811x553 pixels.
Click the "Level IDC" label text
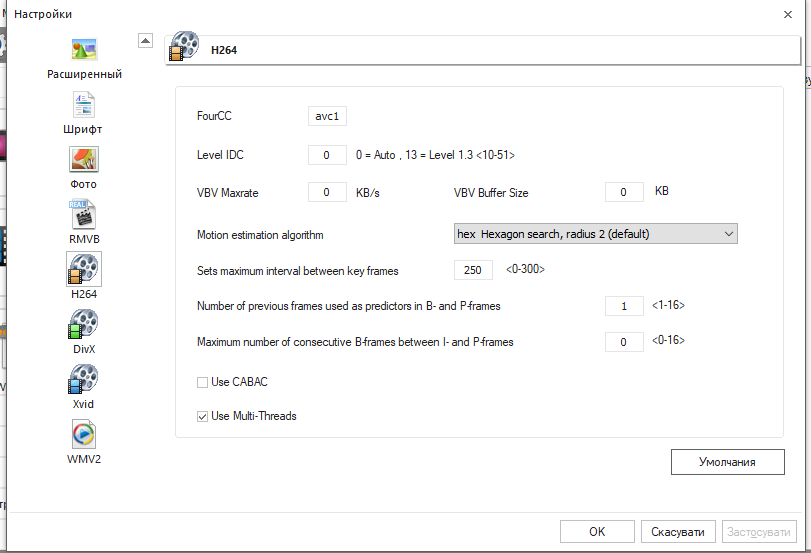[x=220, y=155]
